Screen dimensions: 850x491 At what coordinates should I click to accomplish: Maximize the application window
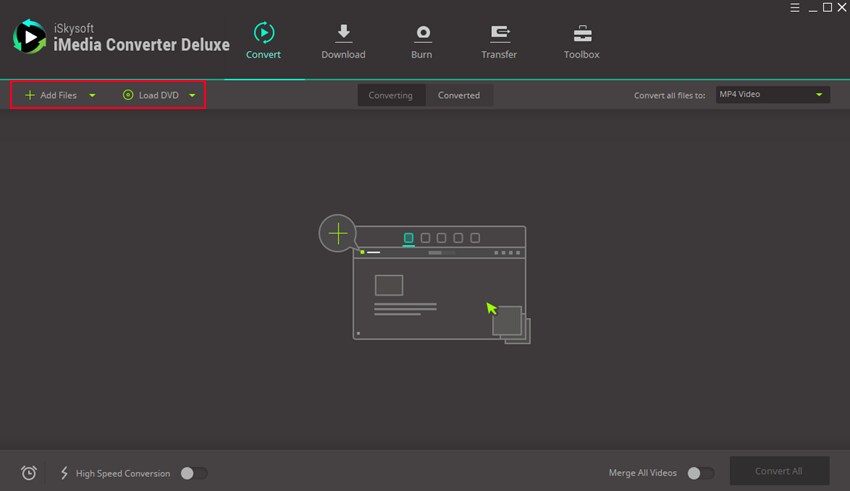tap(827, 8)
